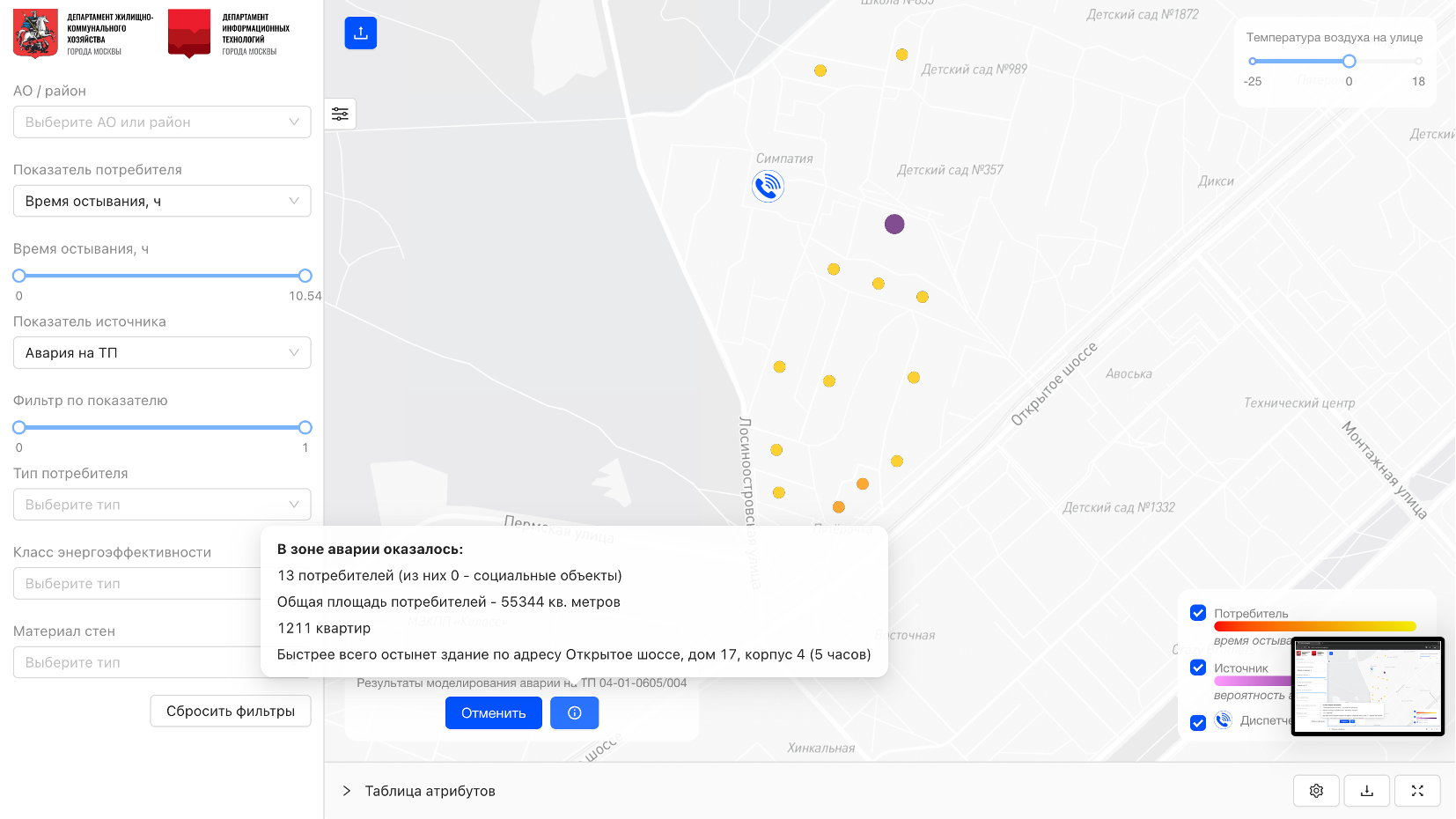Image resolution: width=1456 pixels, height=819 pixels.
Task: Open the Авария на ТП dropdown
Action: (x=162, y=353)
